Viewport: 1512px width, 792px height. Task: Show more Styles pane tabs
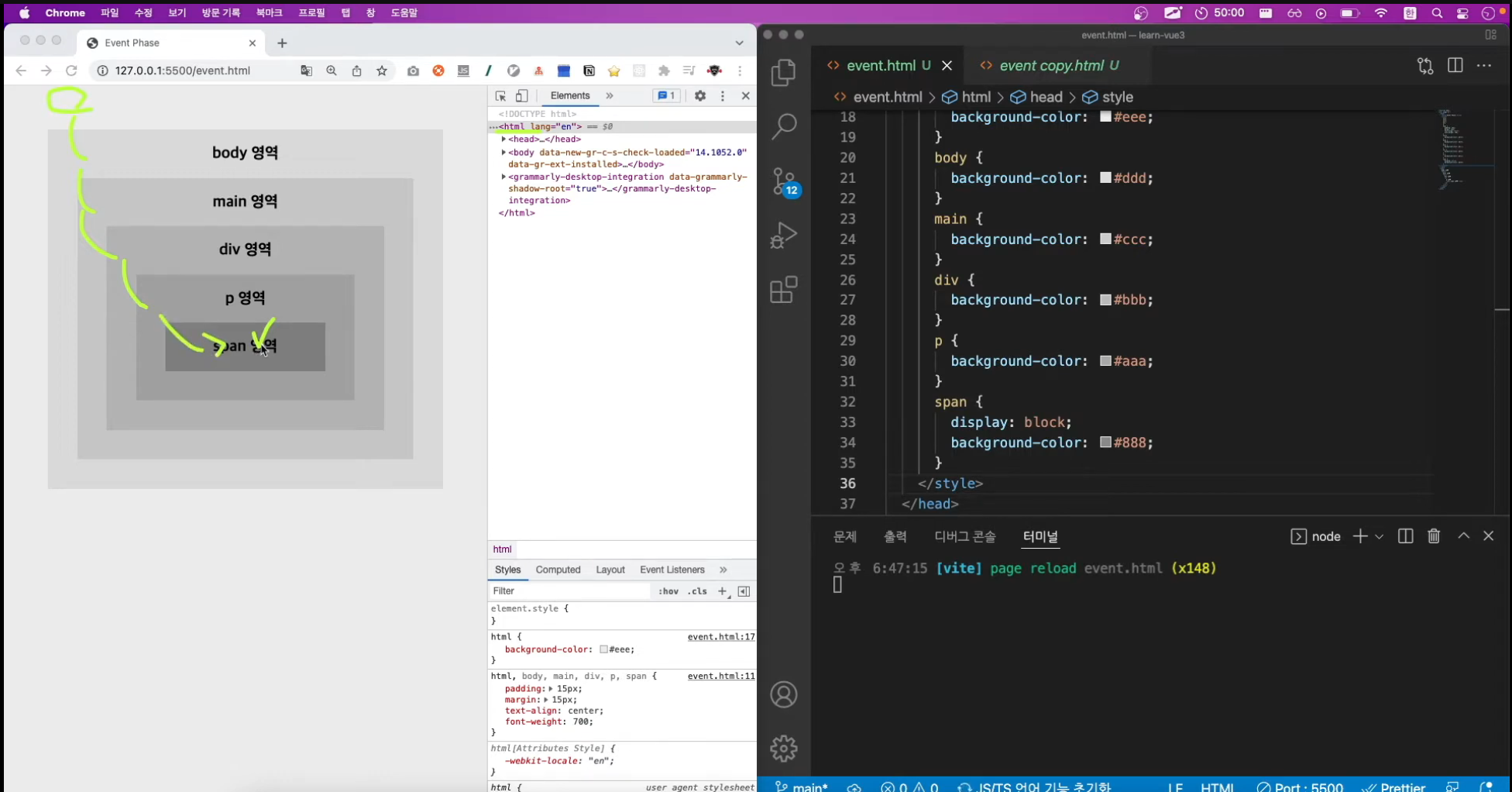pos(723,570)
